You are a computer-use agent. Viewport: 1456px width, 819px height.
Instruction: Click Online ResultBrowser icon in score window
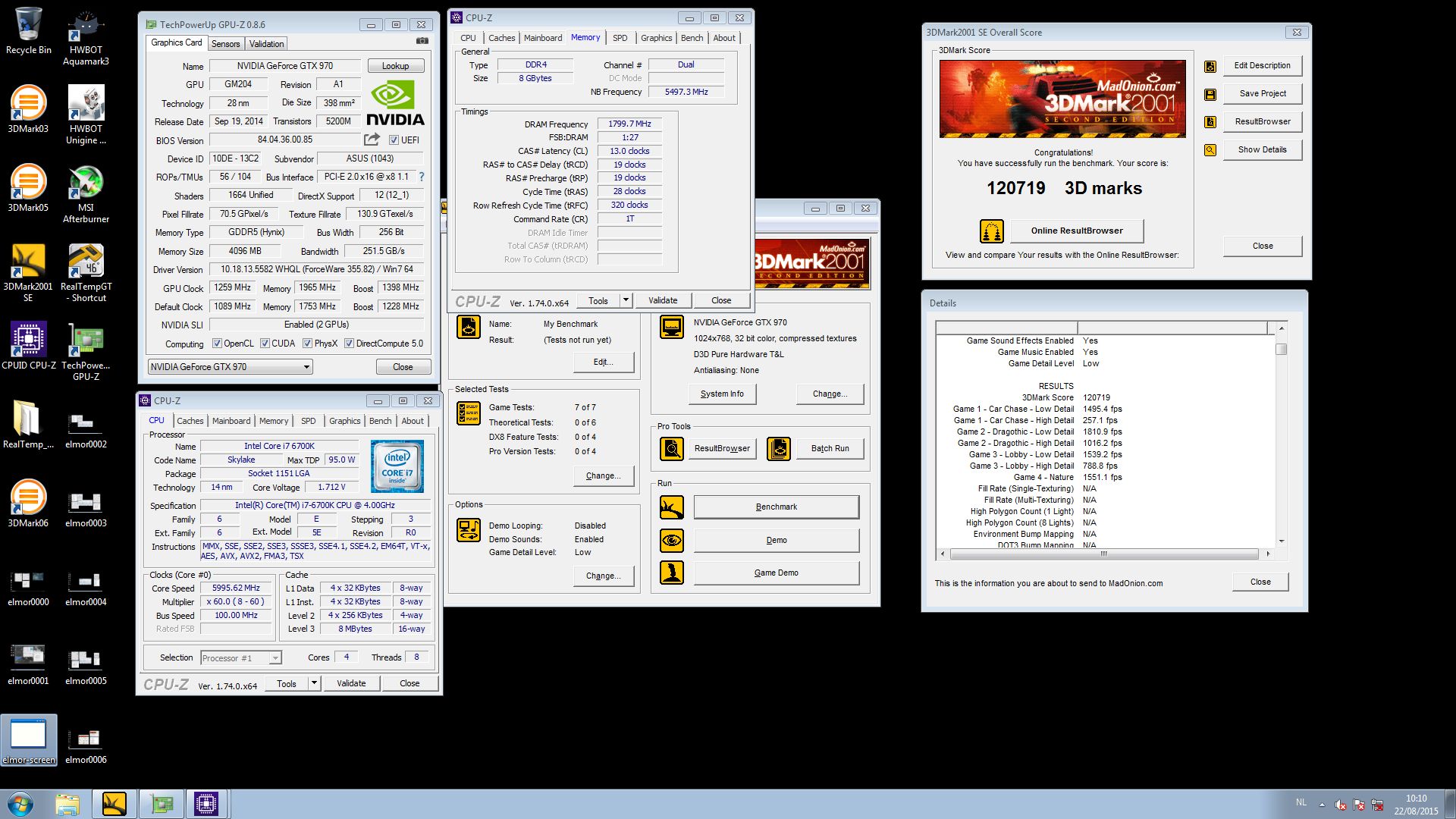click(x=992, y=231)
